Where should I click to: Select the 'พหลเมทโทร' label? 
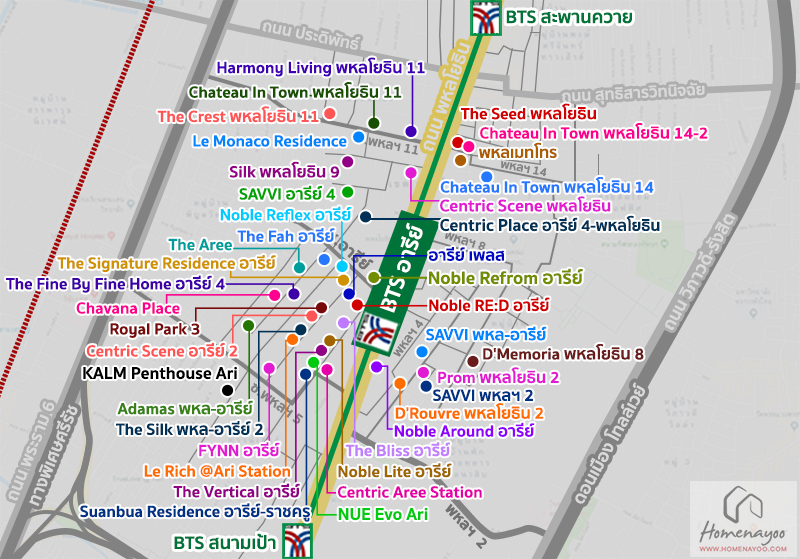point(517,153)
